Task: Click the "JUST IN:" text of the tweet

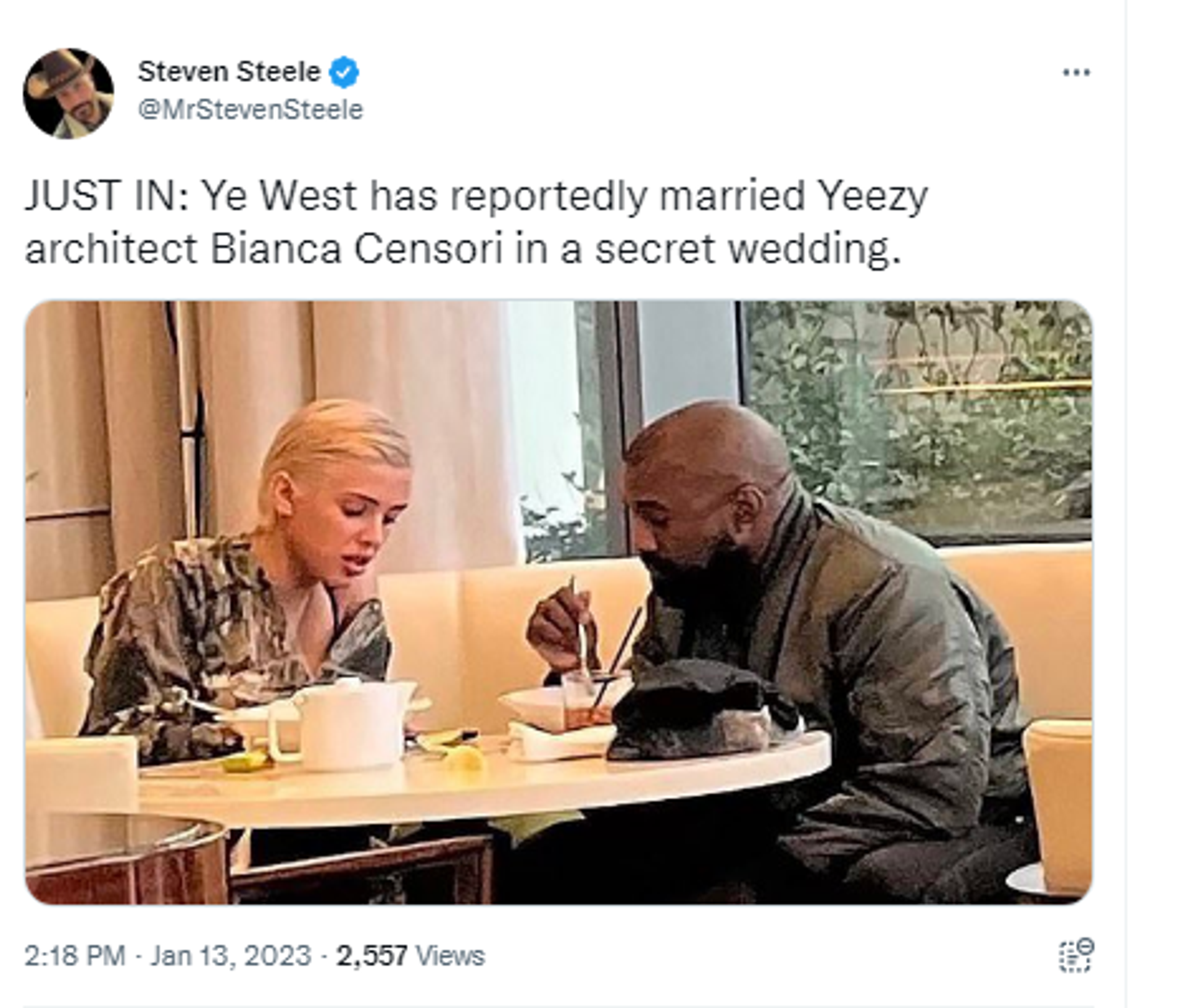Action: point(107,196)
